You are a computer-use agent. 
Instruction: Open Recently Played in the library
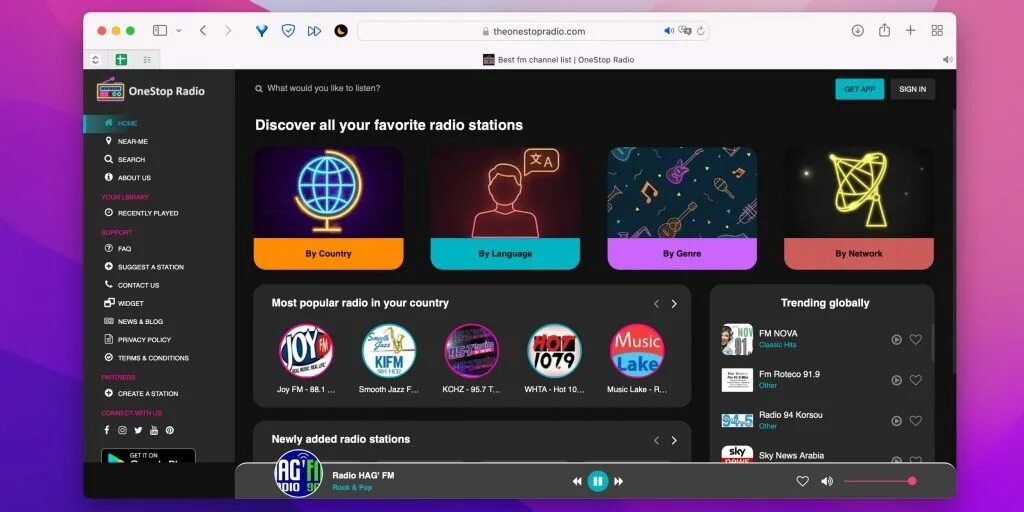tap(141, 213)
